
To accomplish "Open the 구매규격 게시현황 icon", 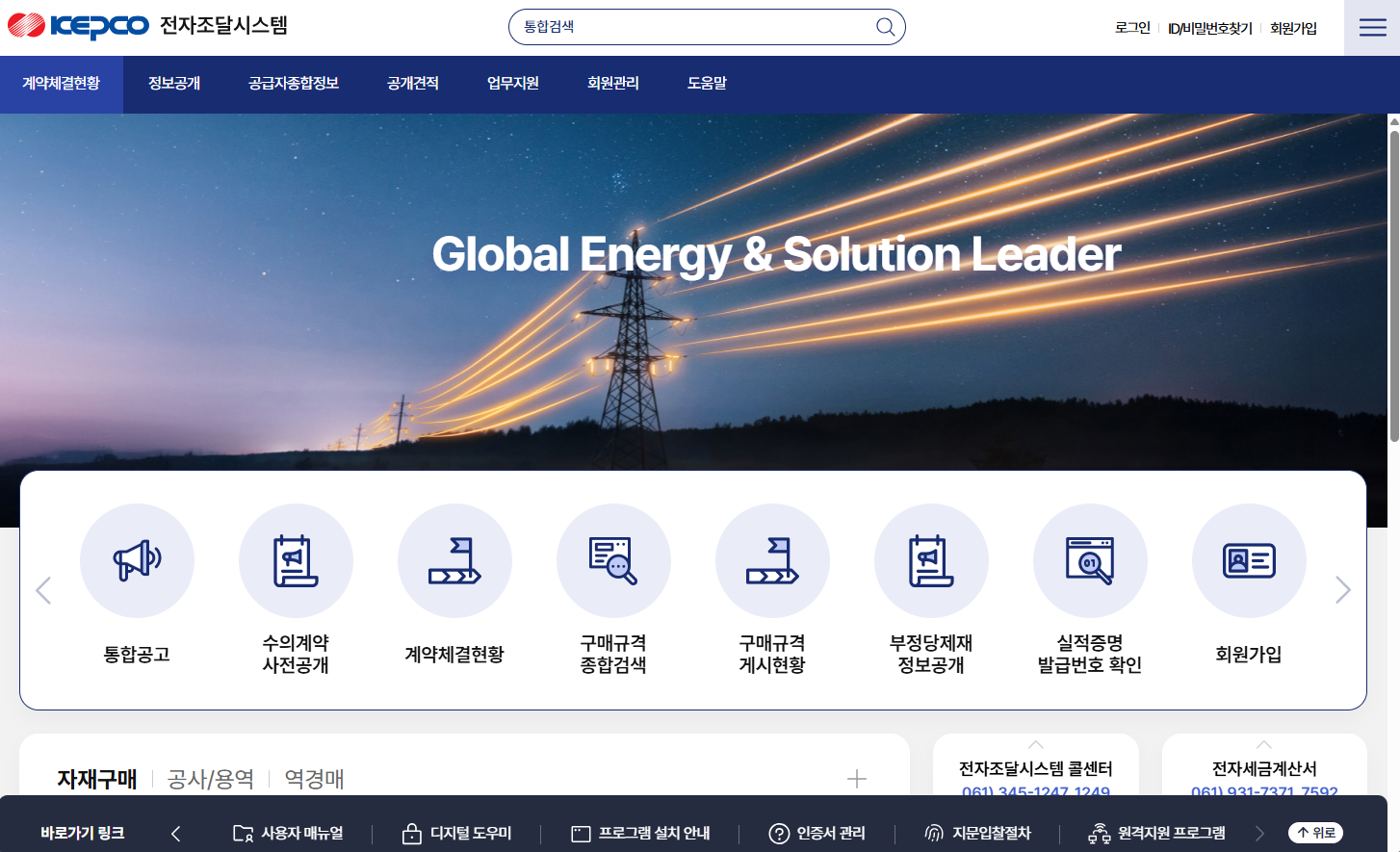I will (772, 560).
